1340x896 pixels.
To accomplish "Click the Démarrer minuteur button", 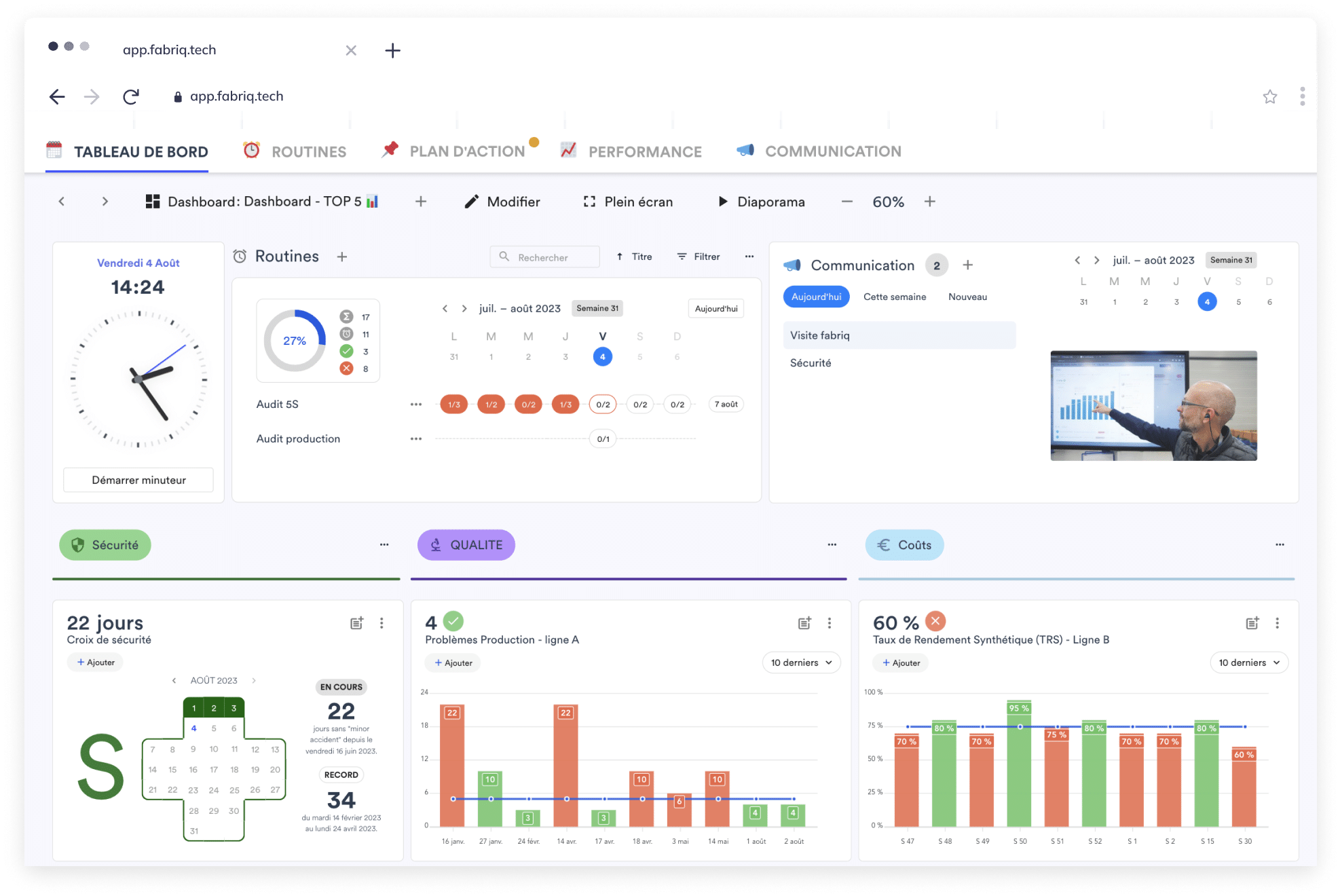I will coord(138,480).
